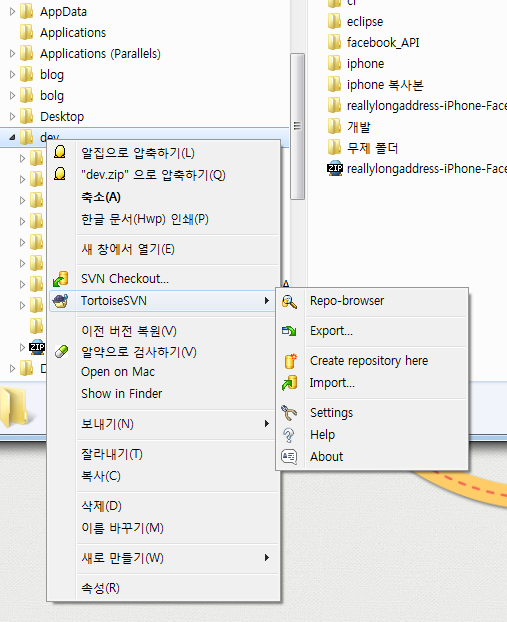Click the large folder icon in details pane

(x=16, y=407)
